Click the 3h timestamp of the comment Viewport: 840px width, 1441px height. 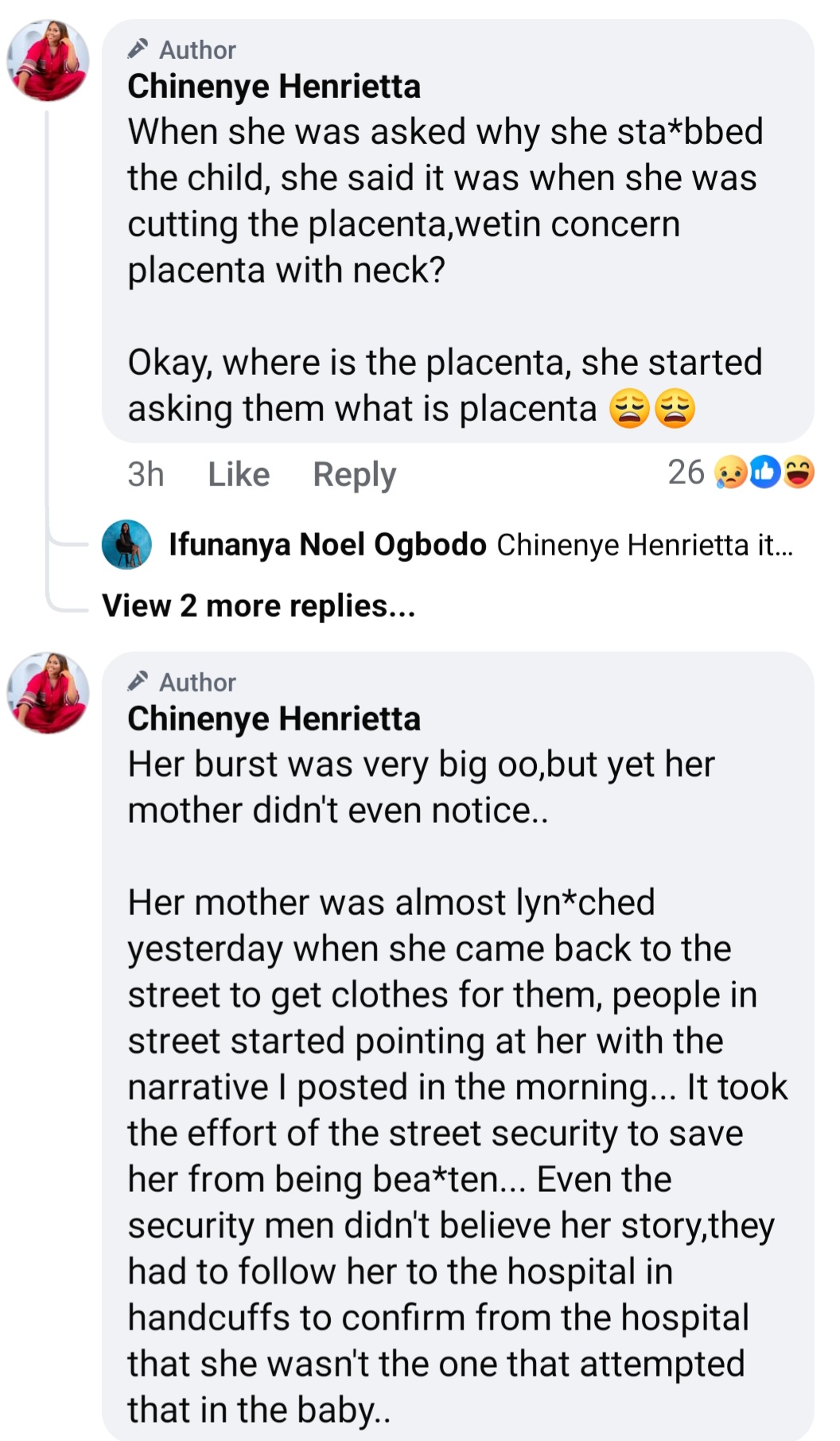(x=146, y=474)
